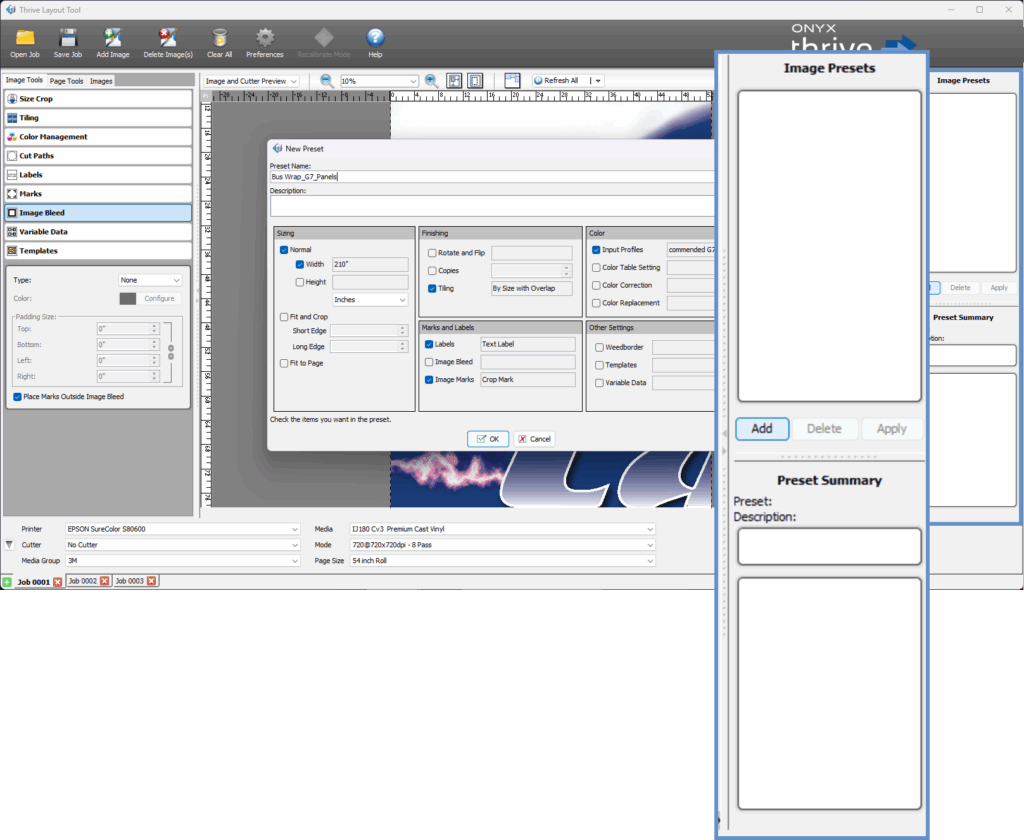
Task: Select the Job 0002 tab
Action: click(83, 580)
